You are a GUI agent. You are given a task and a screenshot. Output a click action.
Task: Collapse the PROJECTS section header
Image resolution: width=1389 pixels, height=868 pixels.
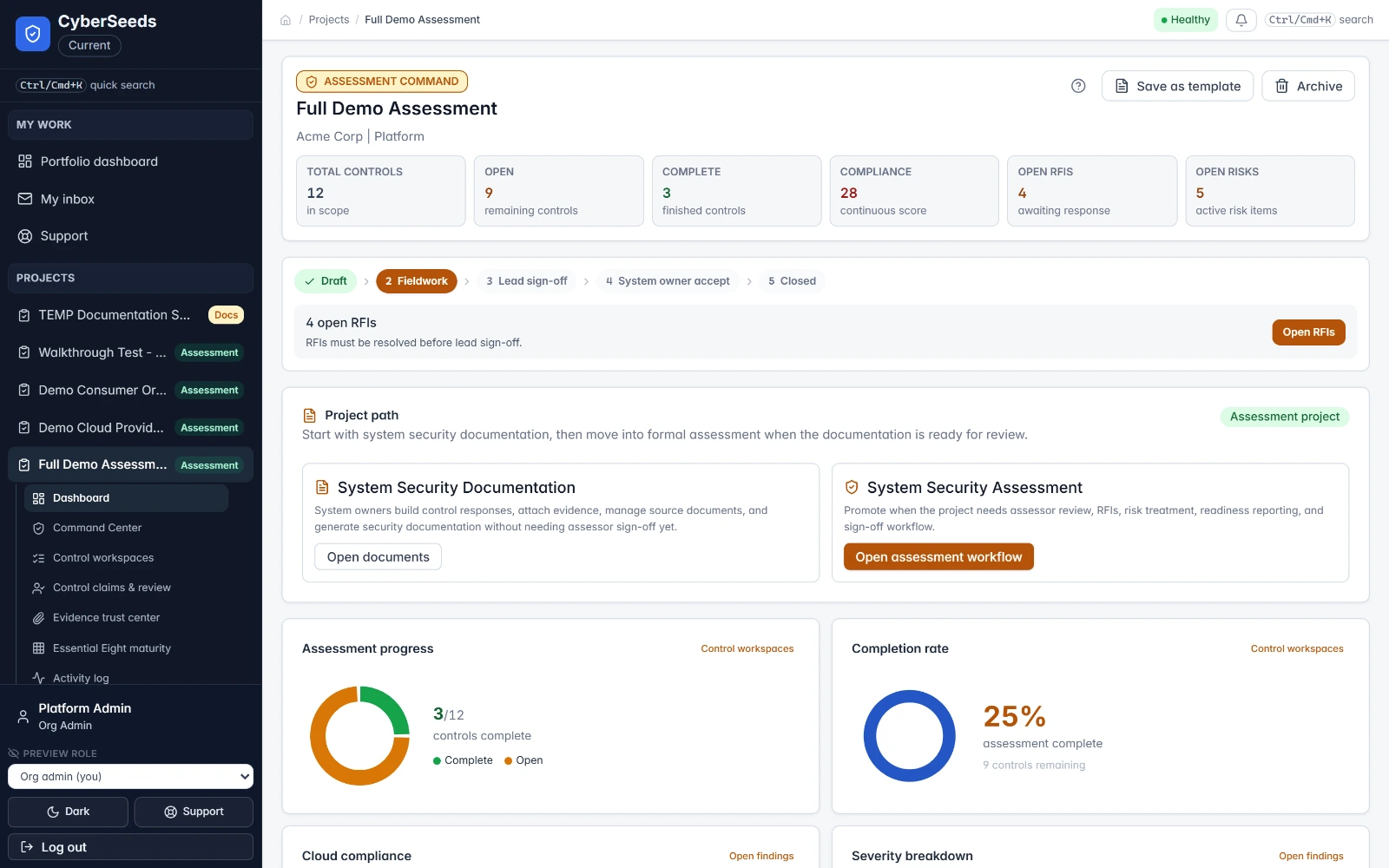coord(130,278)
